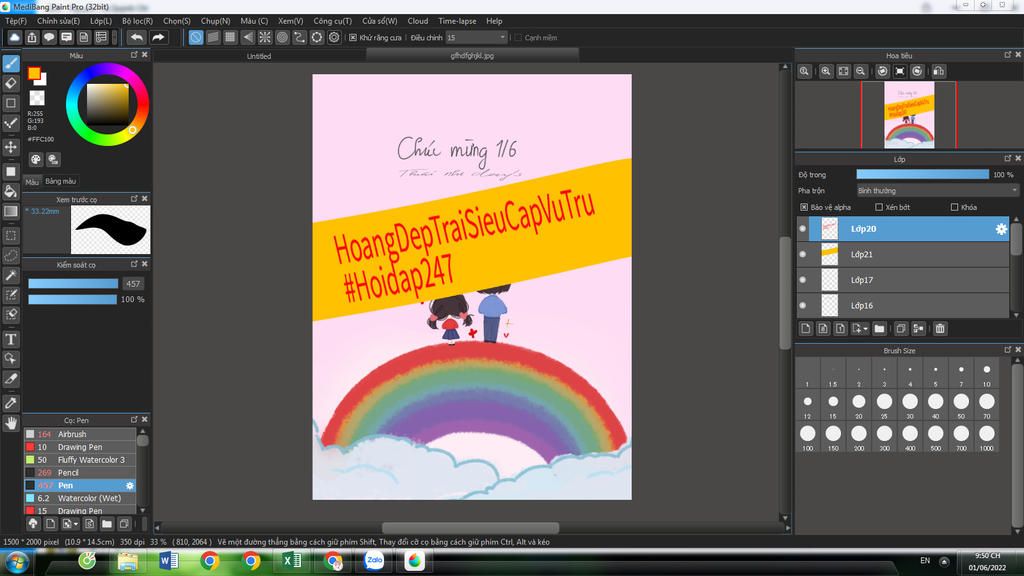Open the Bộ lọc(R) menu

(x=137, y=21)
